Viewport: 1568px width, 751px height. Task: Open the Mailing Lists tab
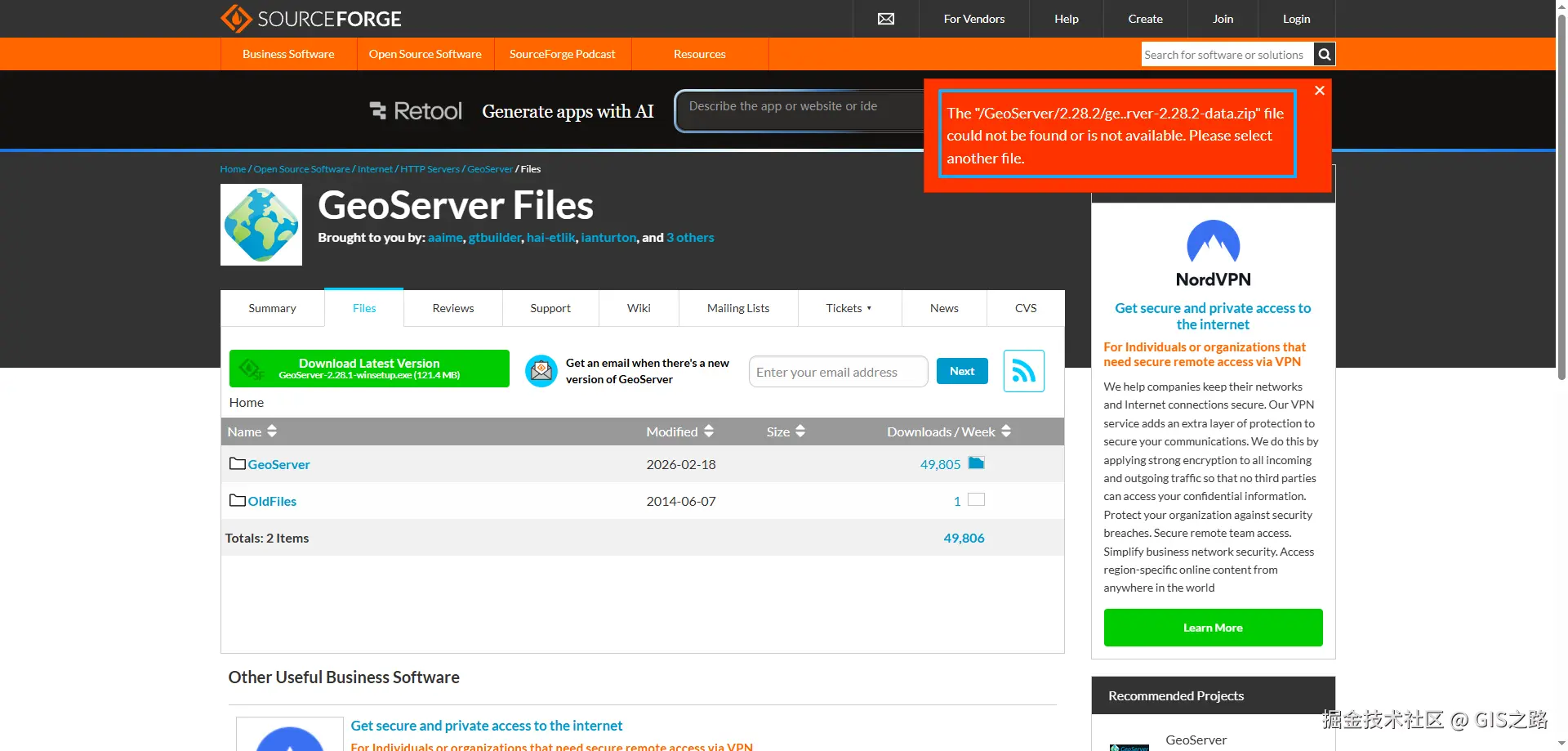(x=738, y=308)
